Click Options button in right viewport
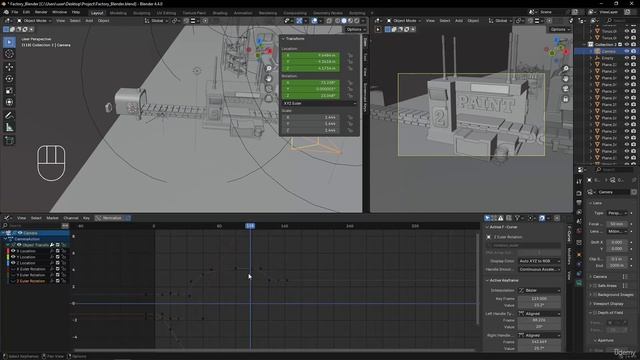 (559, 29)
